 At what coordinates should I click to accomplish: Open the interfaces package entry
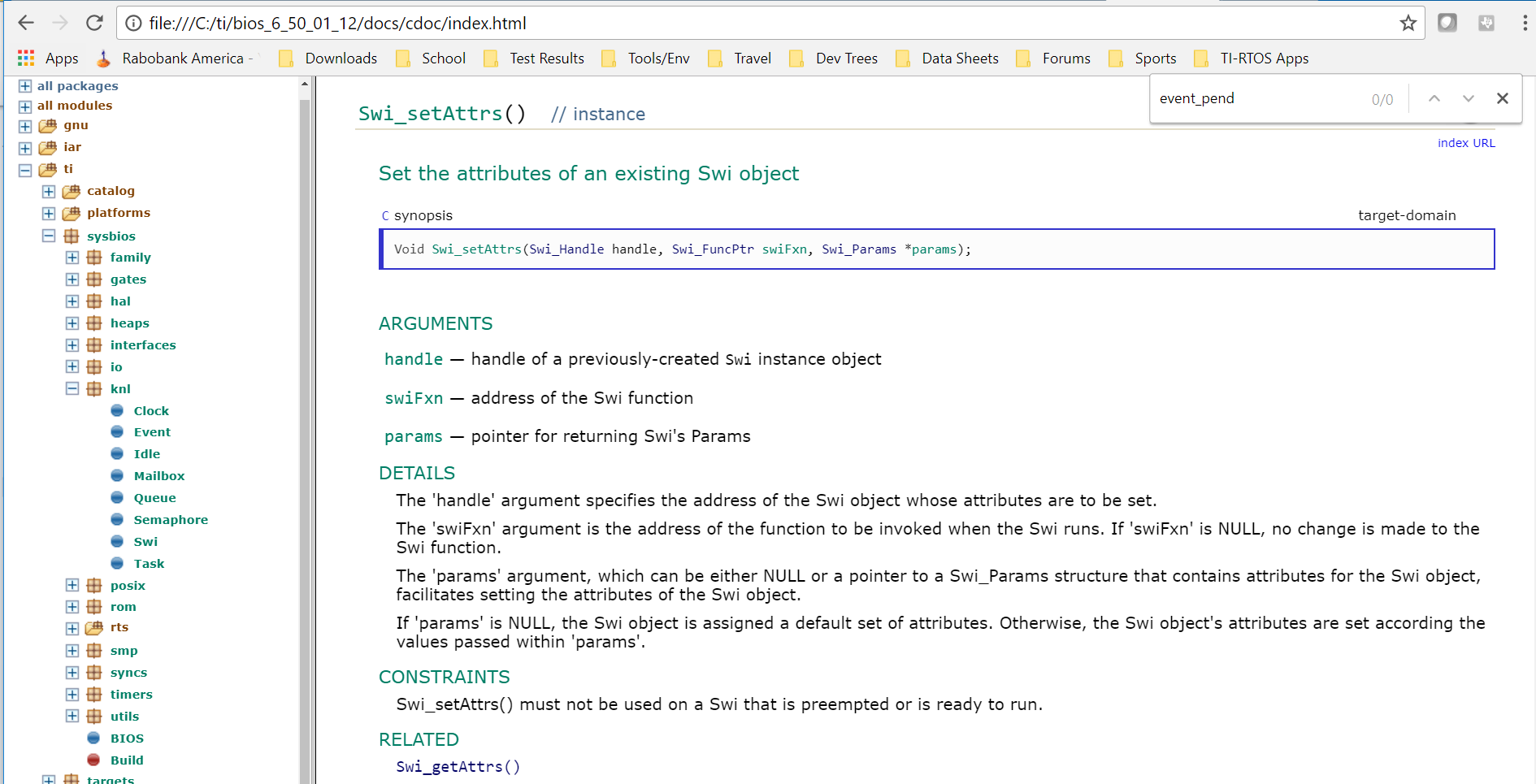pos(143,345)
